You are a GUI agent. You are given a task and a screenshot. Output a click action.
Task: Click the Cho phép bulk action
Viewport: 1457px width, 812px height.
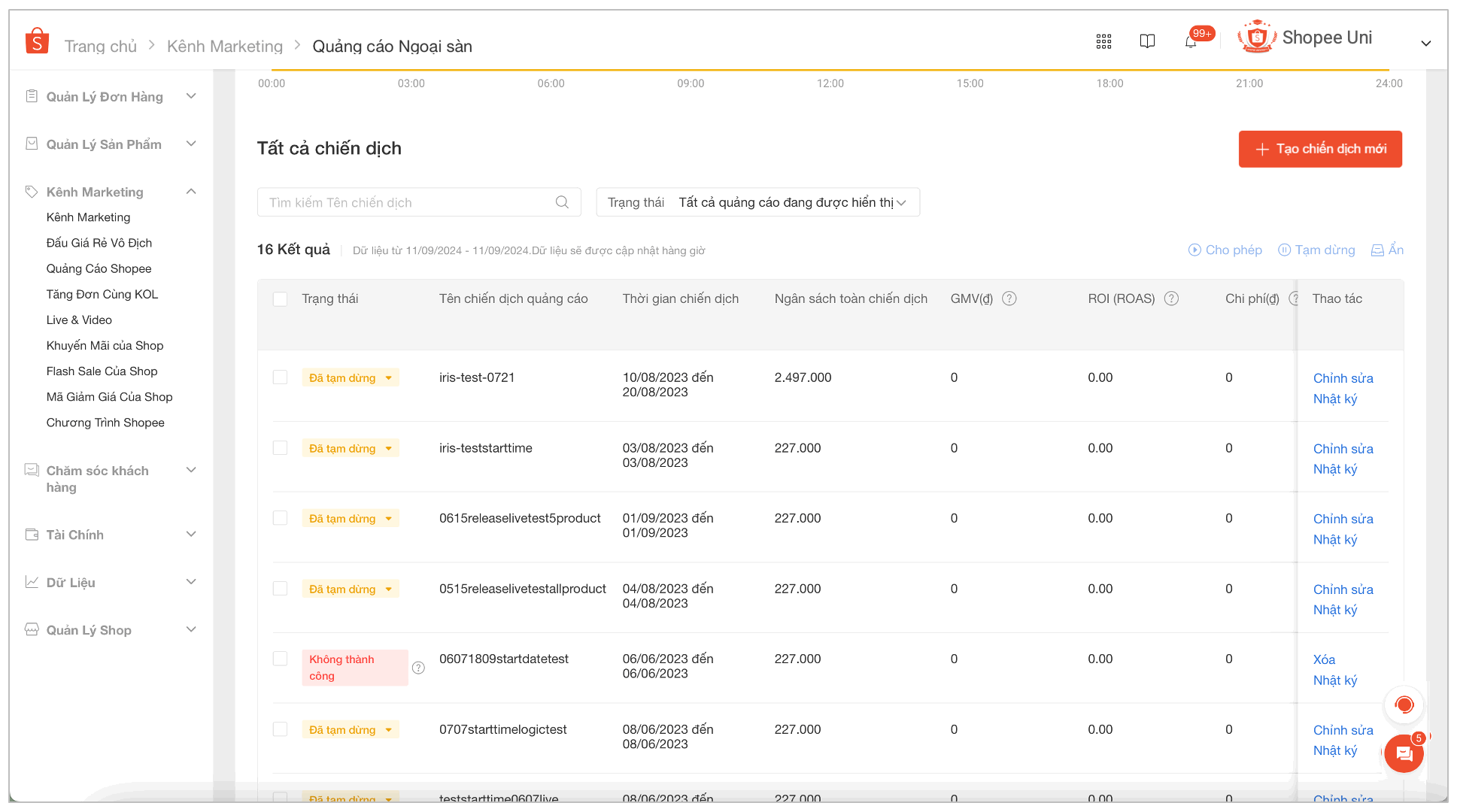1225,250
